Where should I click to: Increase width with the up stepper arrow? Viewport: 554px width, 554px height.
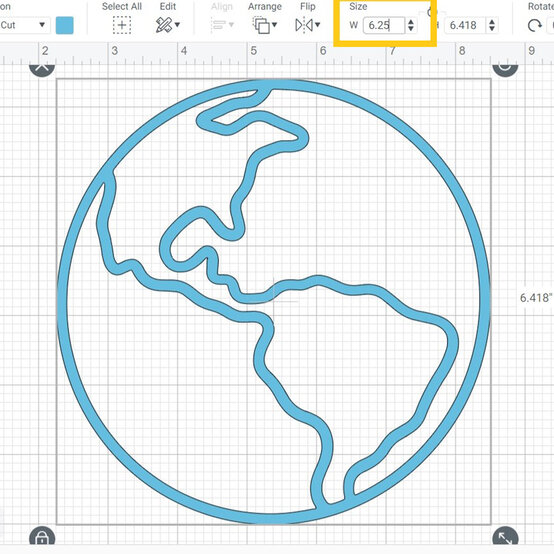411,22
